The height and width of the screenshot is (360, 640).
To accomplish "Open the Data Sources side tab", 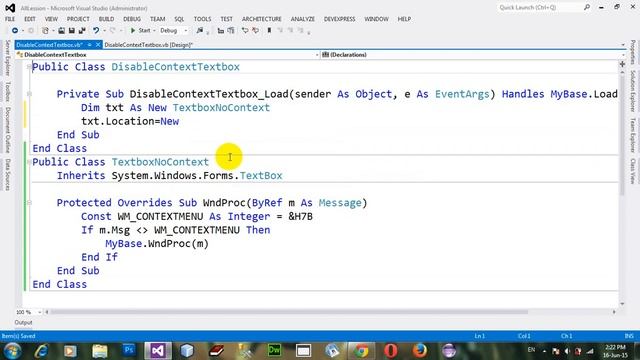I will click(x=7, y=175).
